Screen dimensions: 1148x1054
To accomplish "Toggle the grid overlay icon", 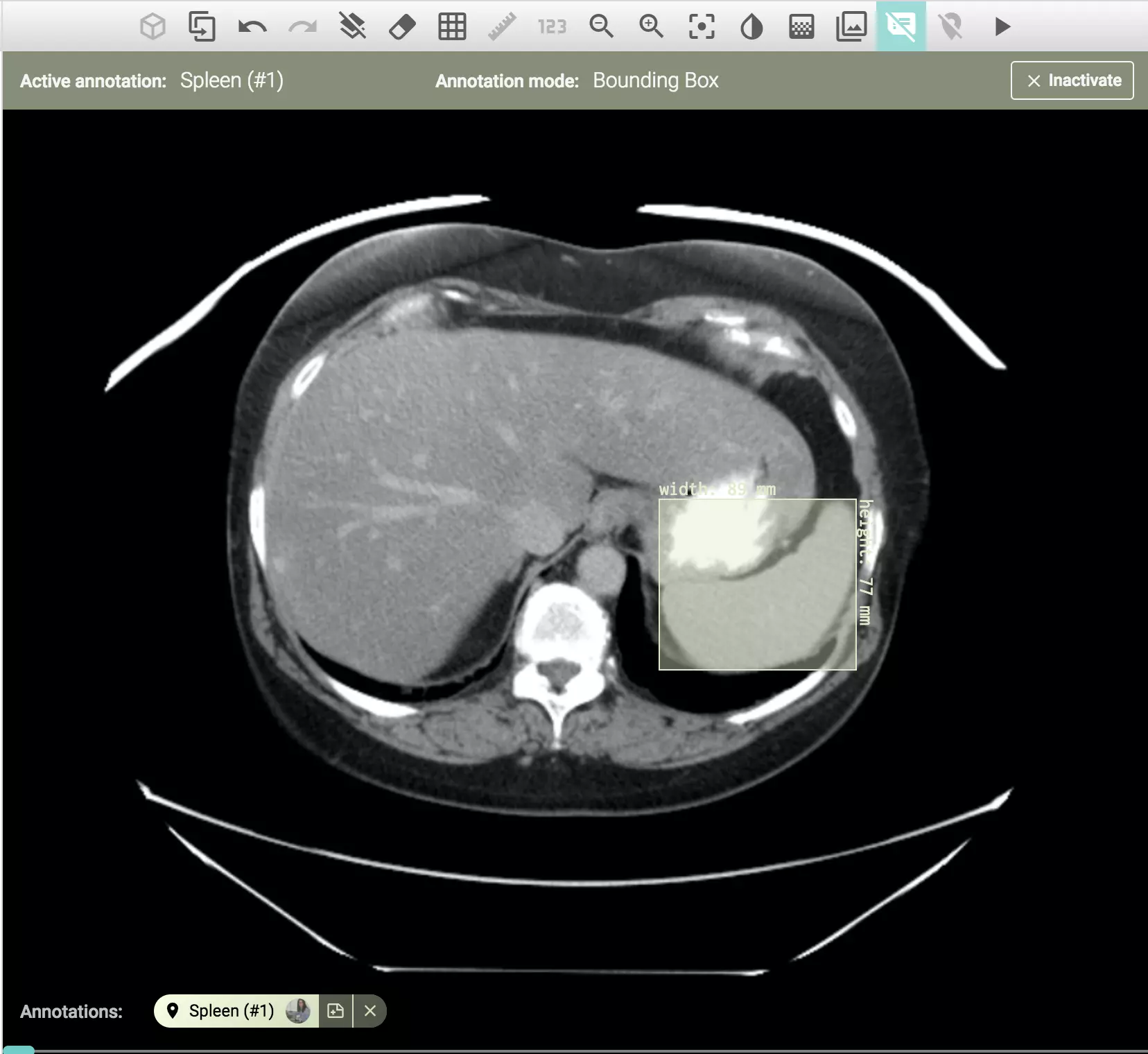I will click(x=452, y=27).
